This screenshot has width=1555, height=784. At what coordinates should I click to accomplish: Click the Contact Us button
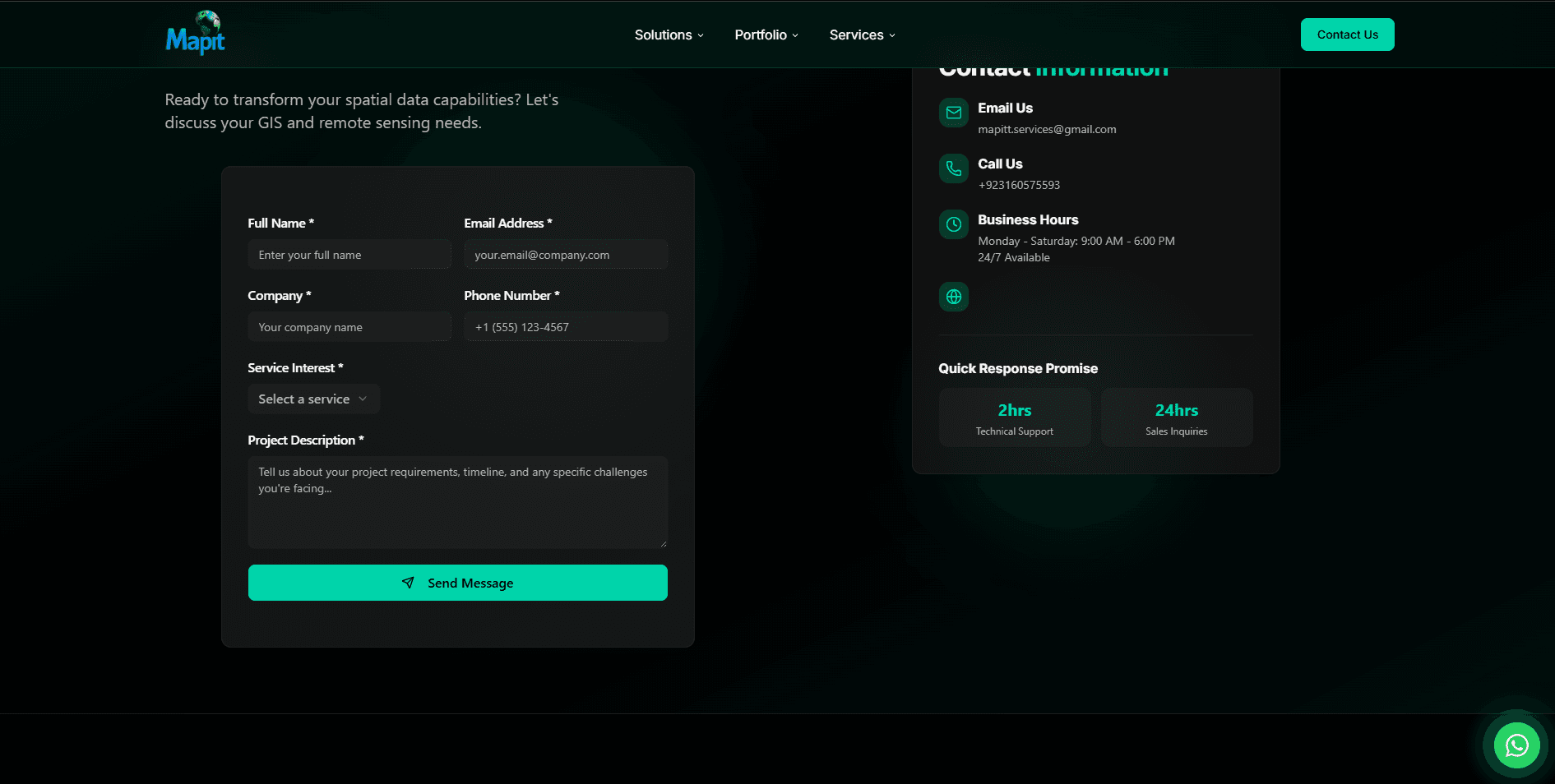click(x=1347, y=35)
